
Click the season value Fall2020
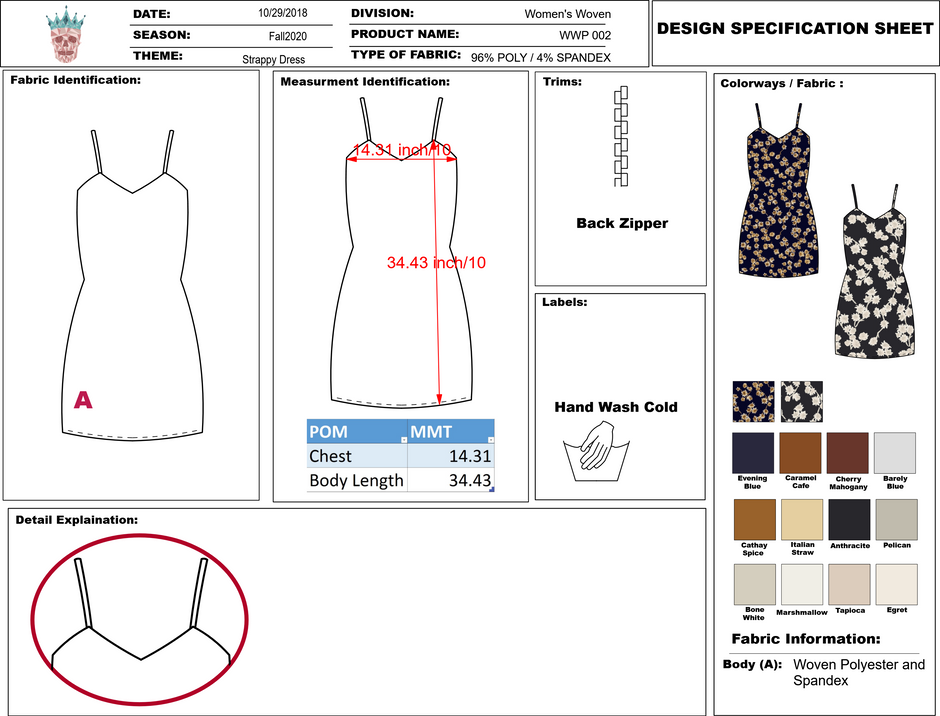coord(288,36)
